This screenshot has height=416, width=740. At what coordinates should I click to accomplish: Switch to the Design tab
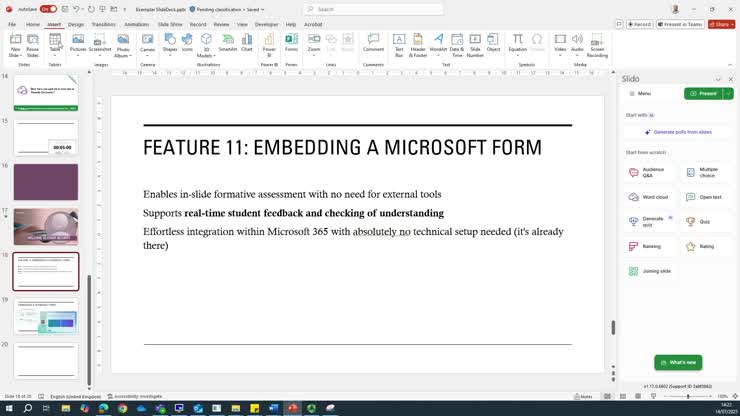tap(76, 24)
